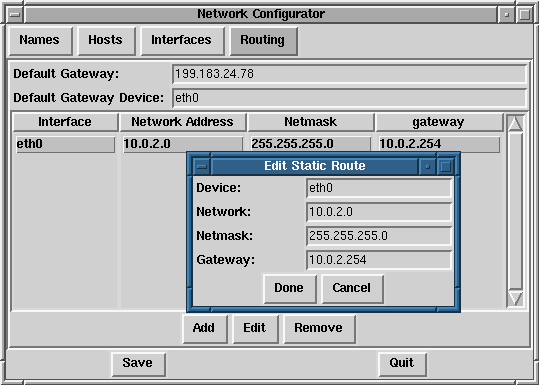Confirm the route with the Done button
Screen dimensions: 539x385
coord(289,288)
